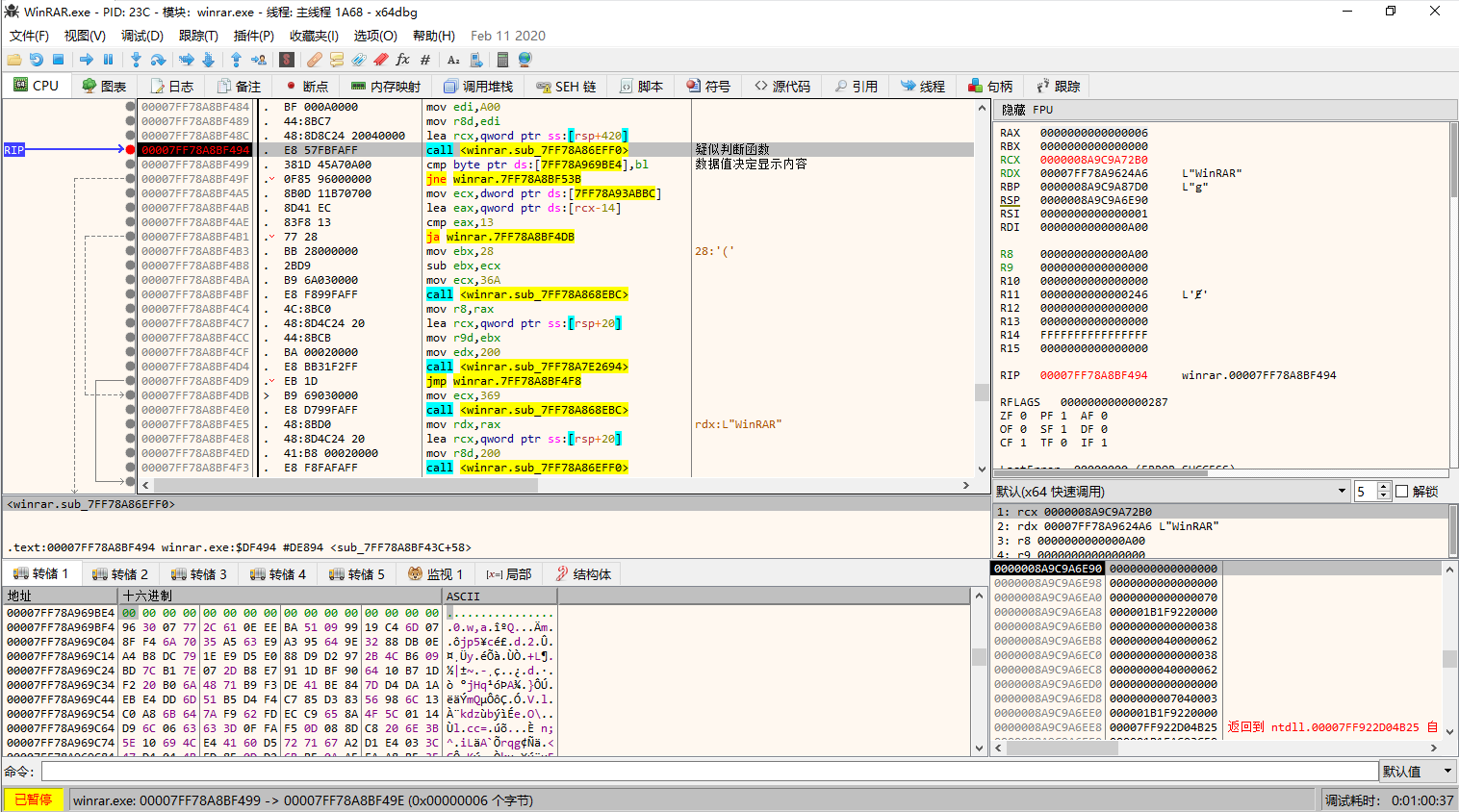Open the 调试(D) menu

141,36
